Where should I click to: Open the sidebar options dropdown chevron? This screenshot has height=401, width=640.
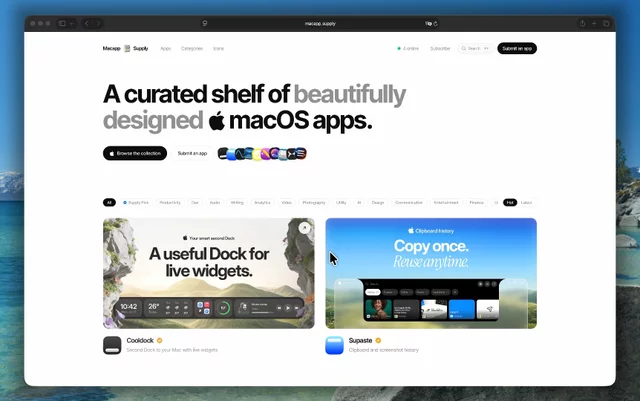point(71,24)
